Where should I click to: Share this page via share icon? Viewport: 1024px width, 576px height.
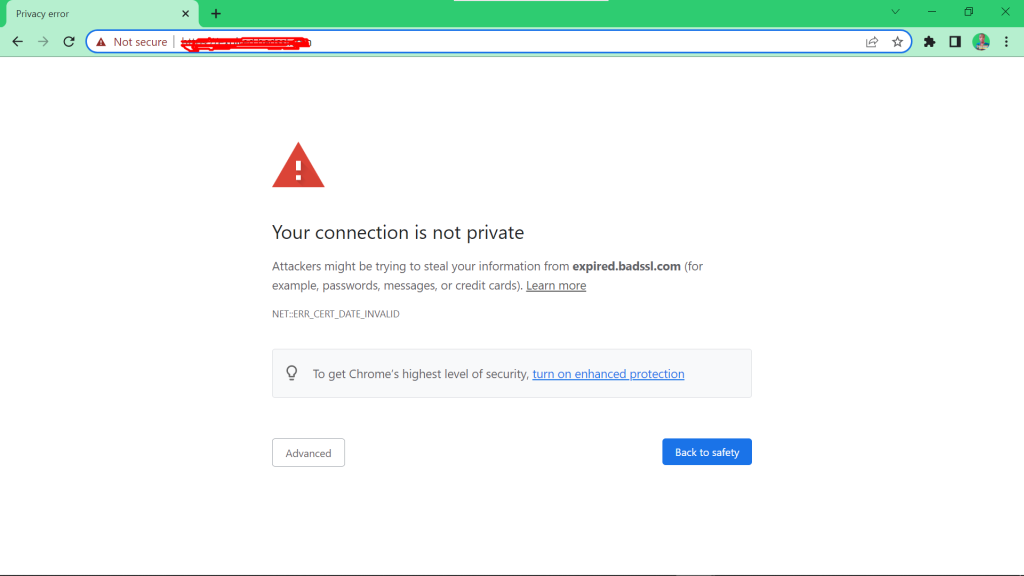[872, 42]
